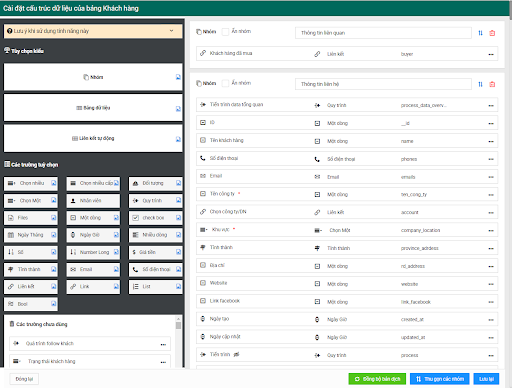Open options for province_address row

[491, 248]
